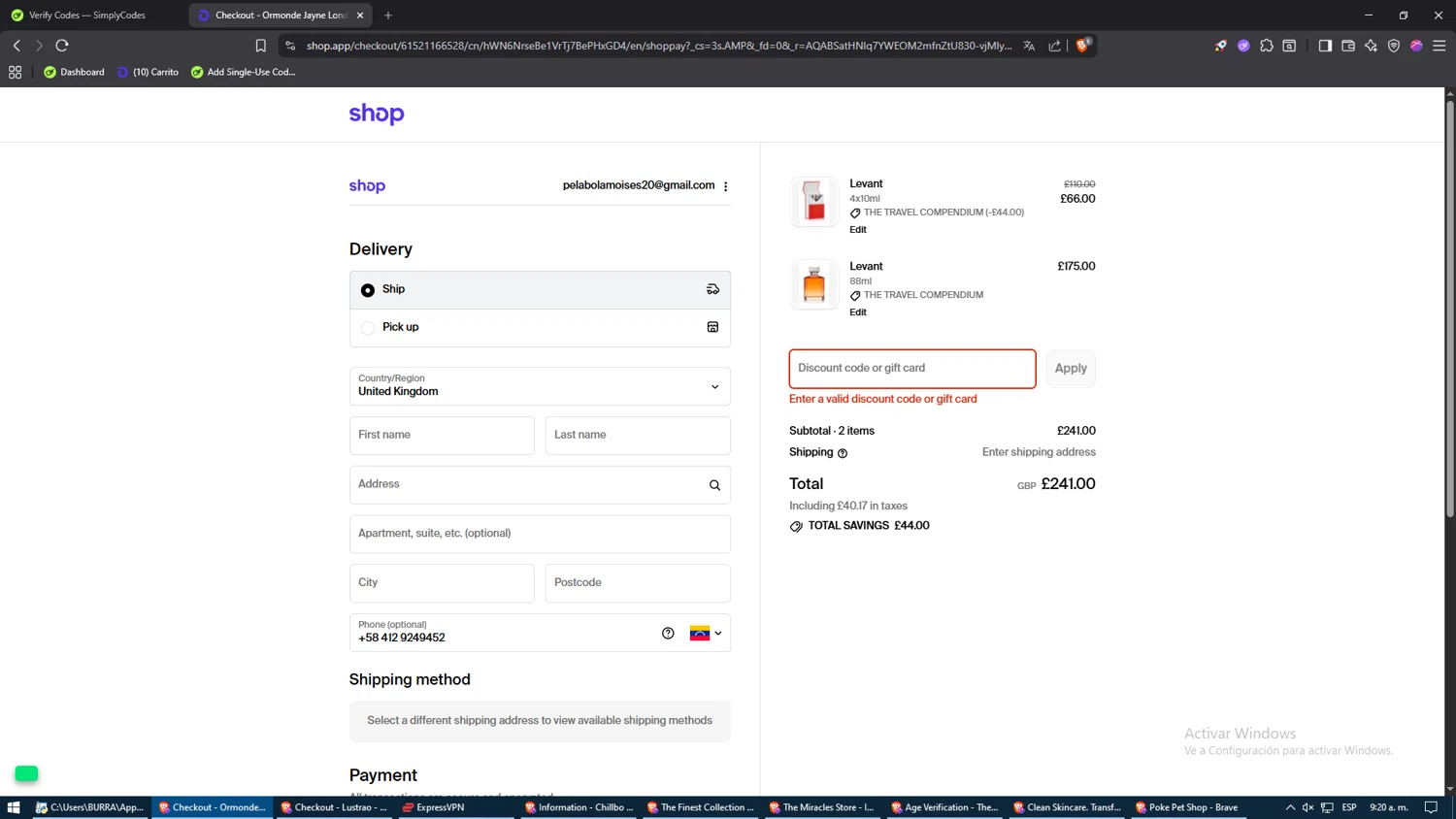The image size is (1456, 819).
Task: Click the shipping info question mark icon
Action: pos(843,453)
